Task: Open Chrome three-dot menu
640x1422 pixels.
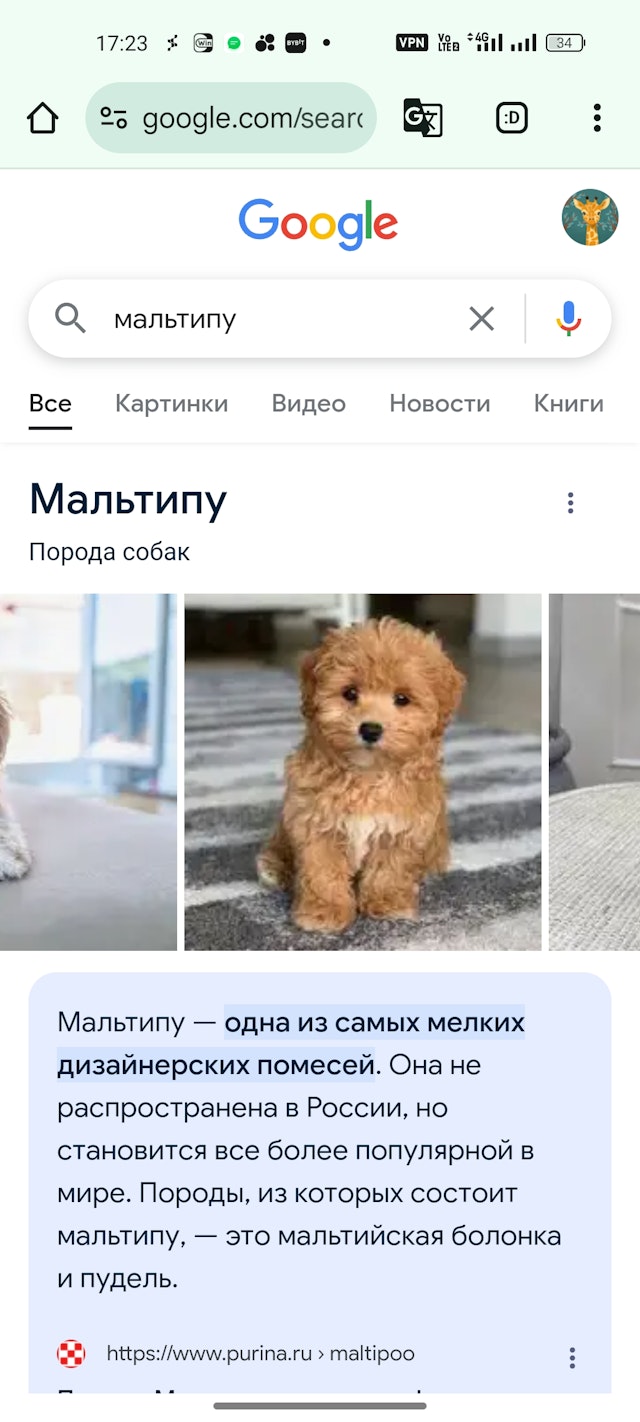Action: click(597, 118)
